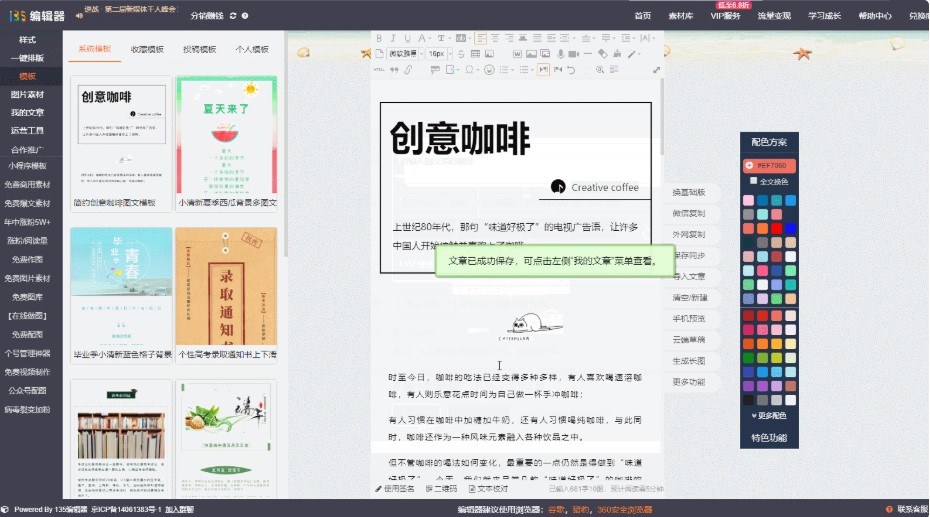Select the 夏天来了 watermelon template thumbnail
The image size is (930, 517).
pyautogui.click(x=227, y=136)
